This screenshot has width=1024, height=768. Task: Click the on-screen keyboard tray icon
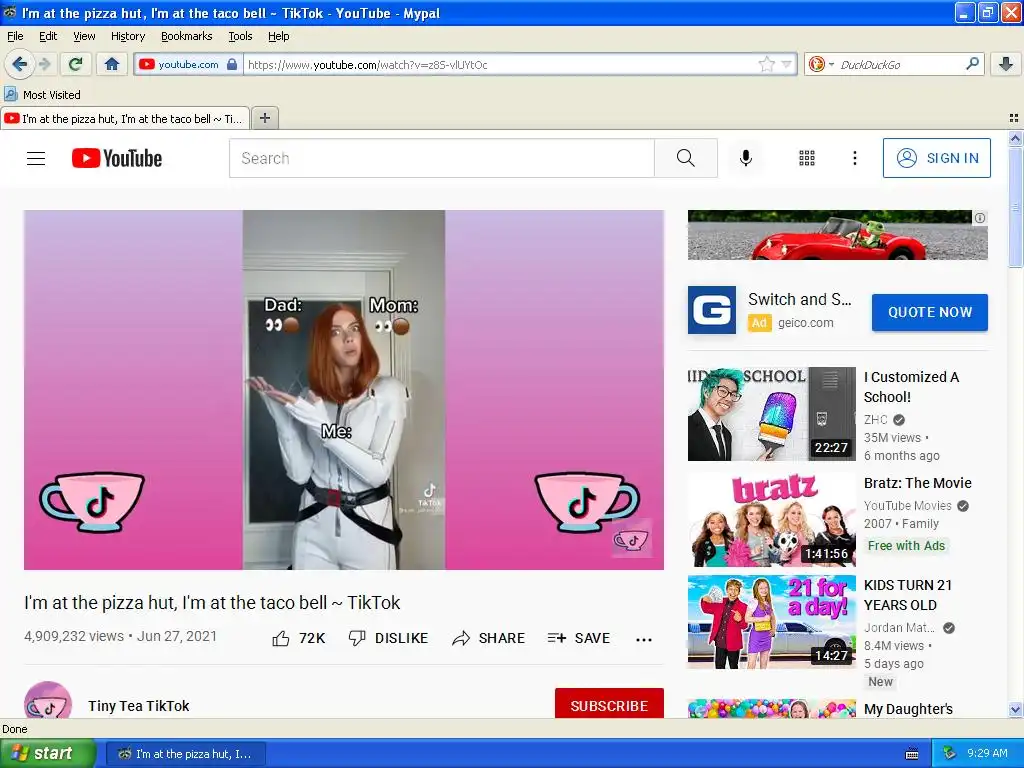coord(912,754)
